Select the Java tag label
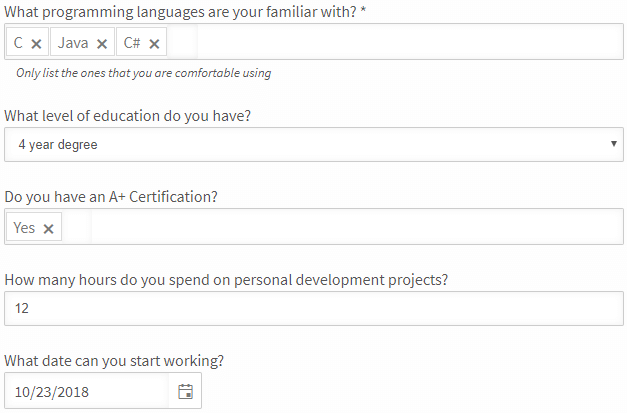Image resolution: width=627 pixels, height=413 pixels. (x=73, y=43)
